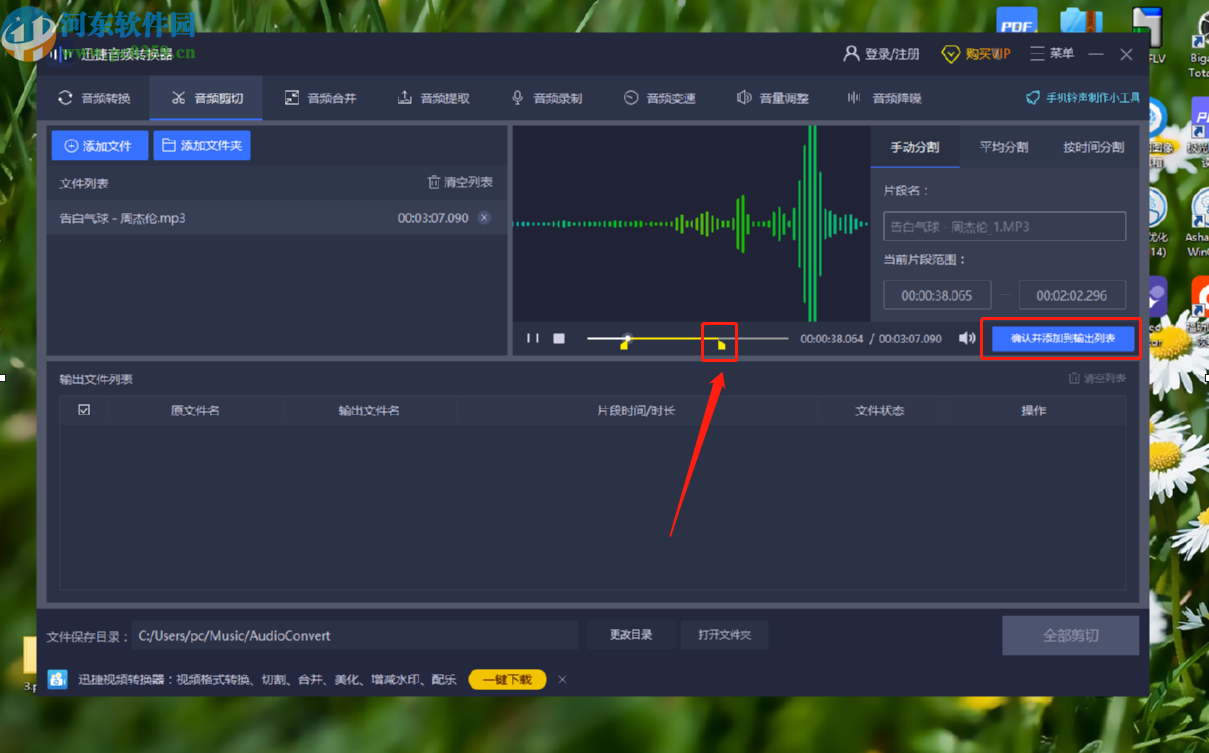Click the right yellow clip end marker
1209x753 pixels.
[x=720, y=345]
